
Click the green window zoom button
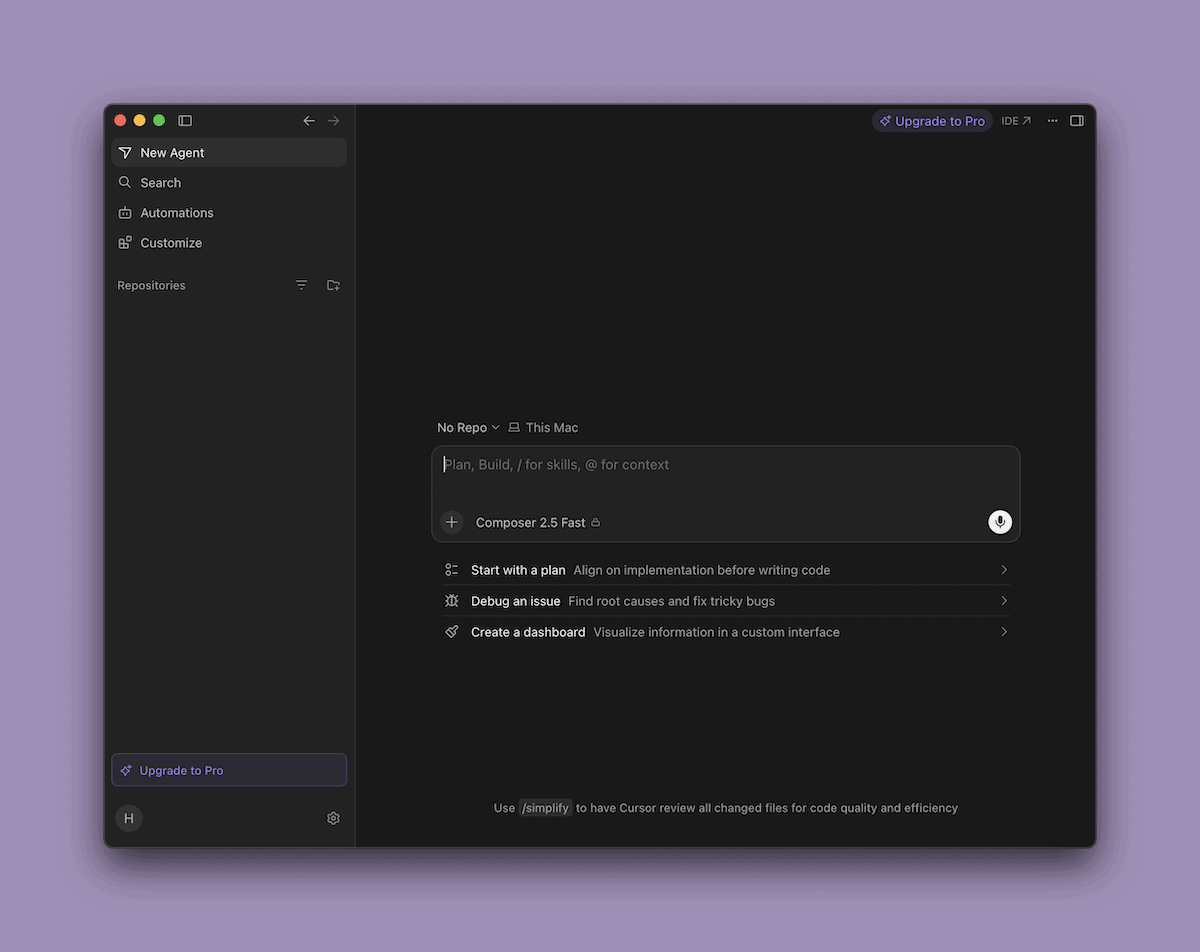point(159,121)
